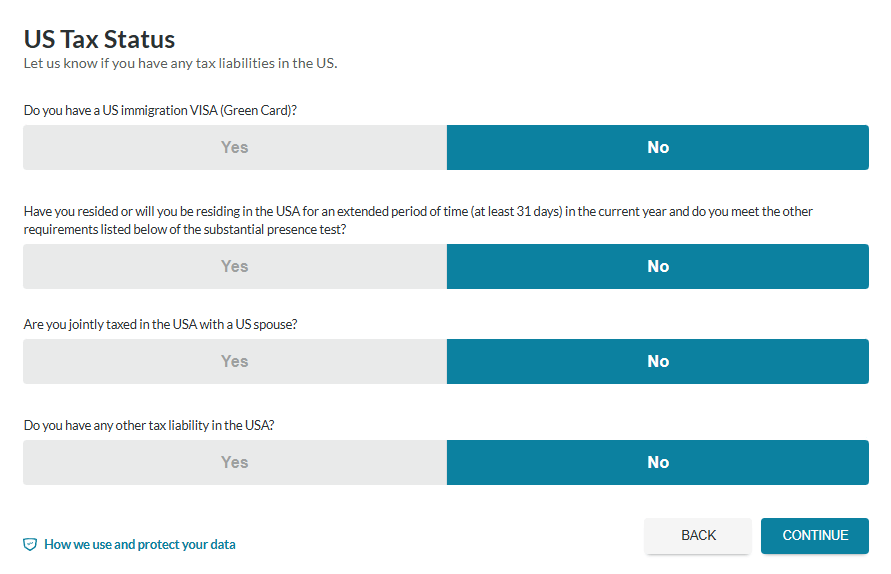Open How we use and protect your data
The image size is (891, 574).
(x=140, y=544)
